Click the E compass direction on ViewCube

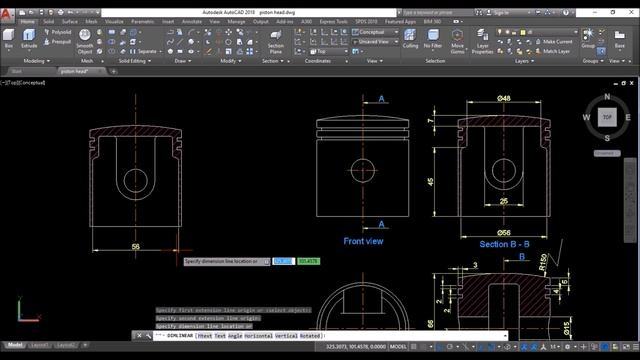(x=628, y=117)
